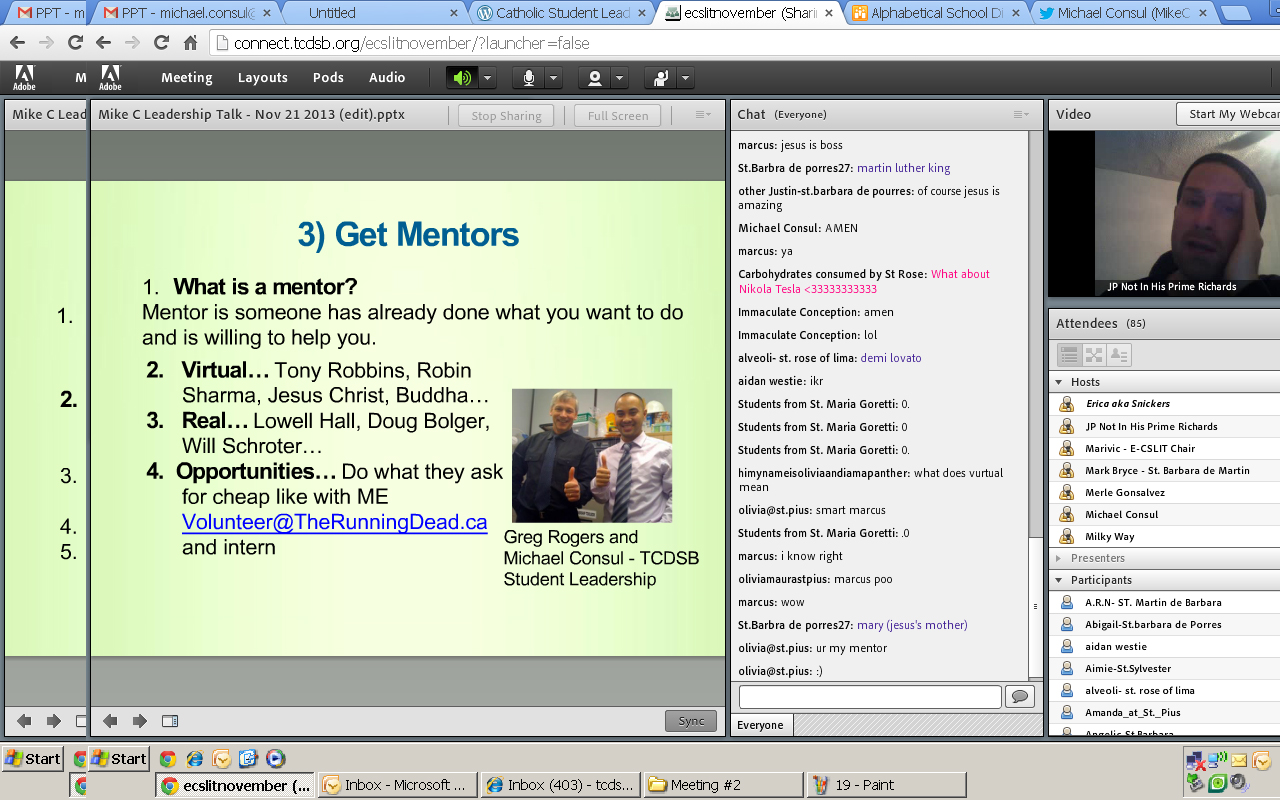
Task: Open the Pods menu
Action: coord(328,78)
